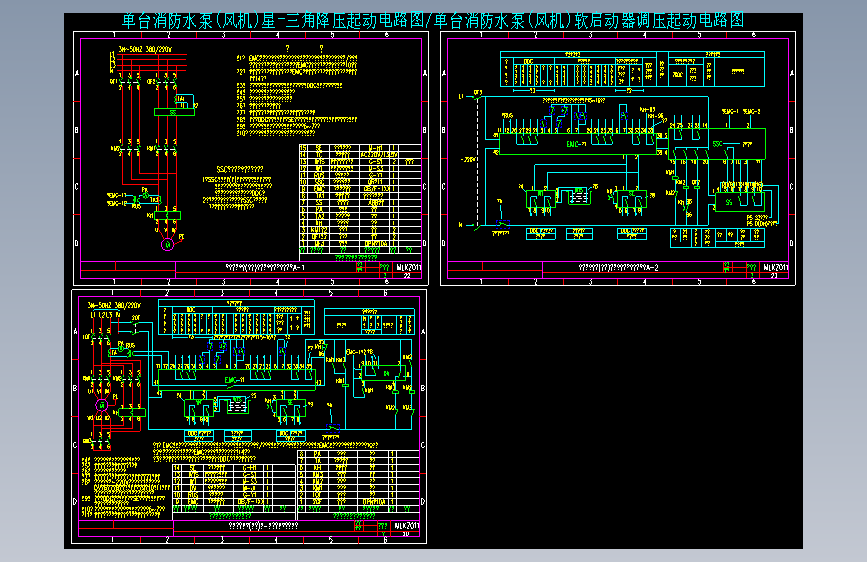
Task: Click the cyan terminal table at the top of the top-right sheet
Action: (633, 69)
